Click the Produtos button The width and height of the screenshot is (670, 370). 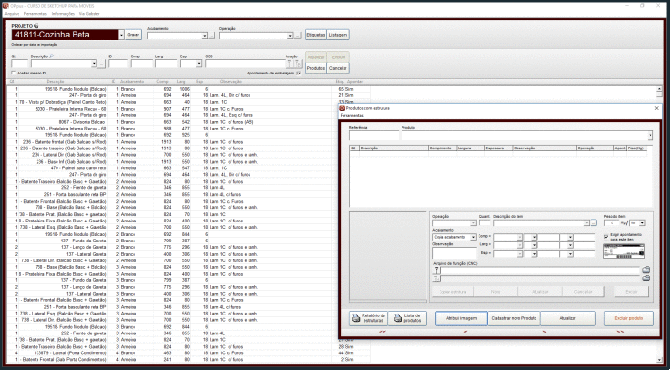click(x=316, y=68)
